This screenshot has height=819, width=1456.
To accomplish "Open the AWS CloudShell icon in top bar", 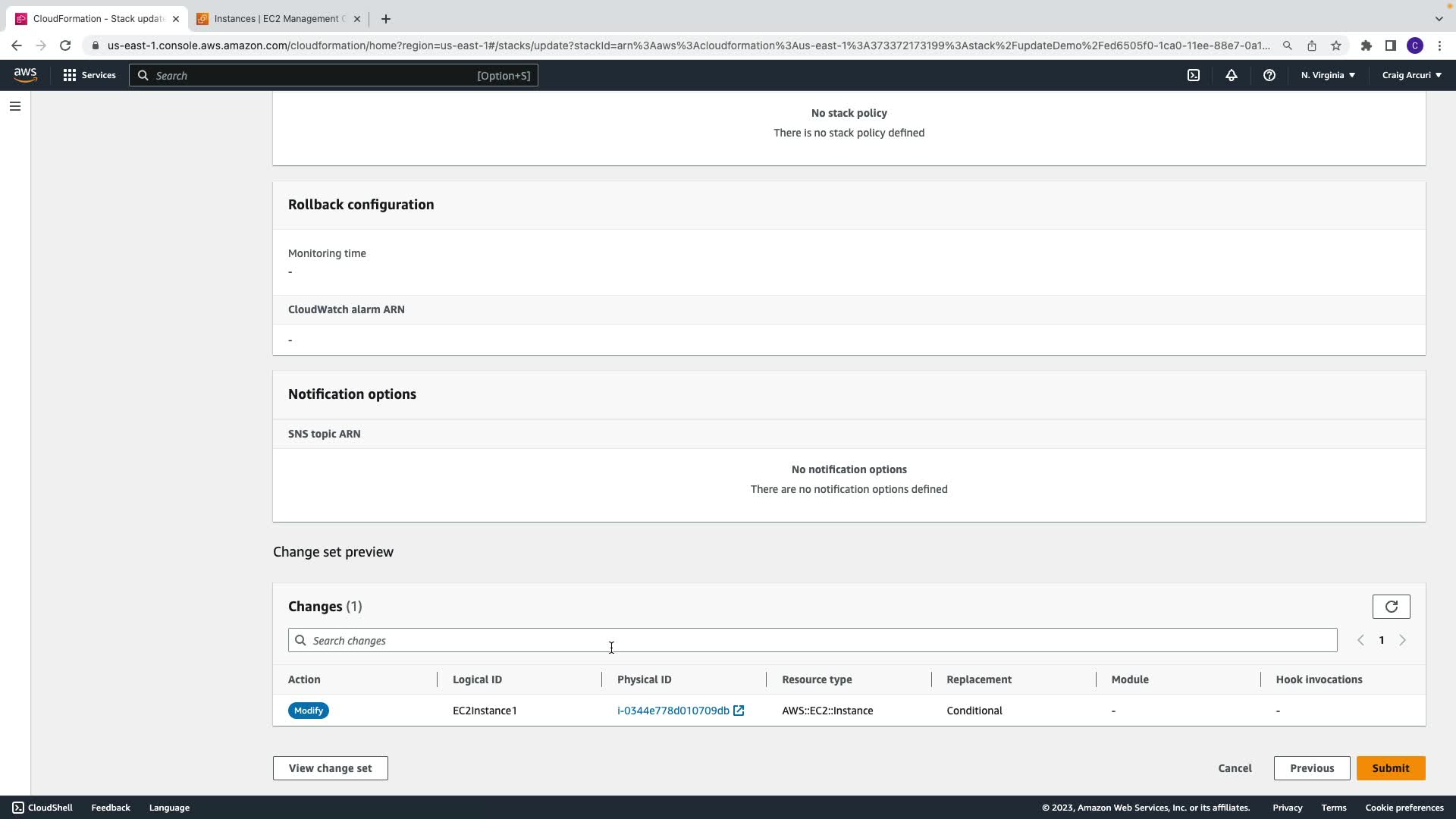I will tap(1194, 75).
